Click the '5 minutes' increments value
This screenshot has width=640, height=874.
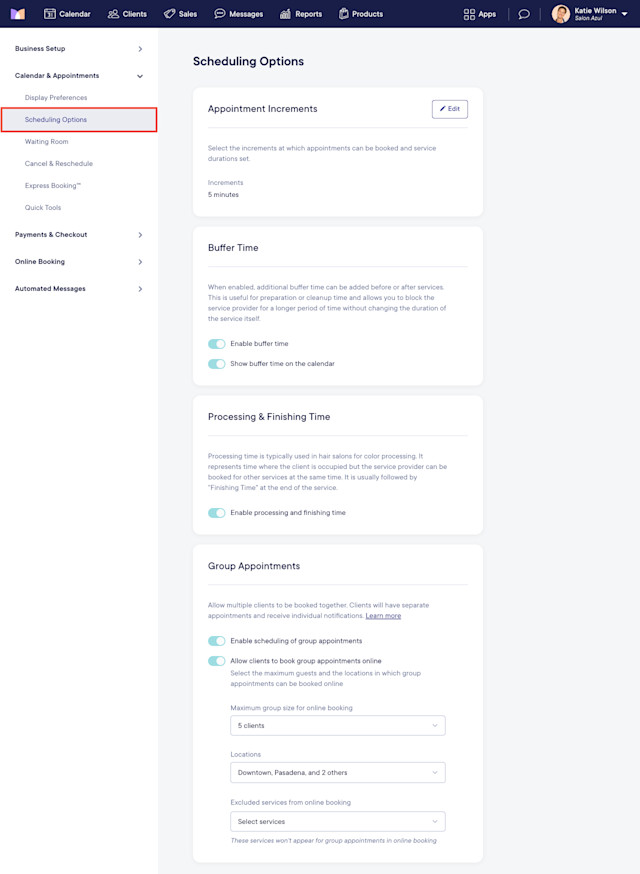coord(223,195)
